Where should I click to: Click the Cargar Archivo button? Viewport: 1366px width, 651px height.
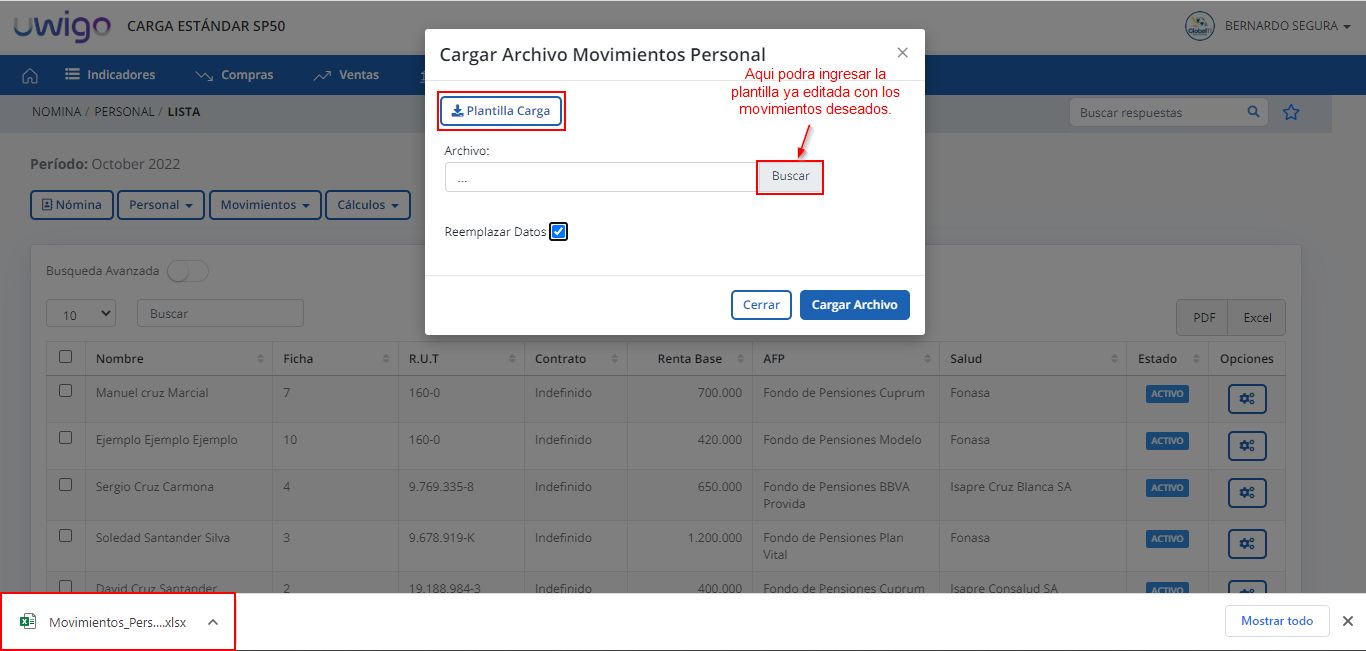pyautogui.click(x=854, y=305)
